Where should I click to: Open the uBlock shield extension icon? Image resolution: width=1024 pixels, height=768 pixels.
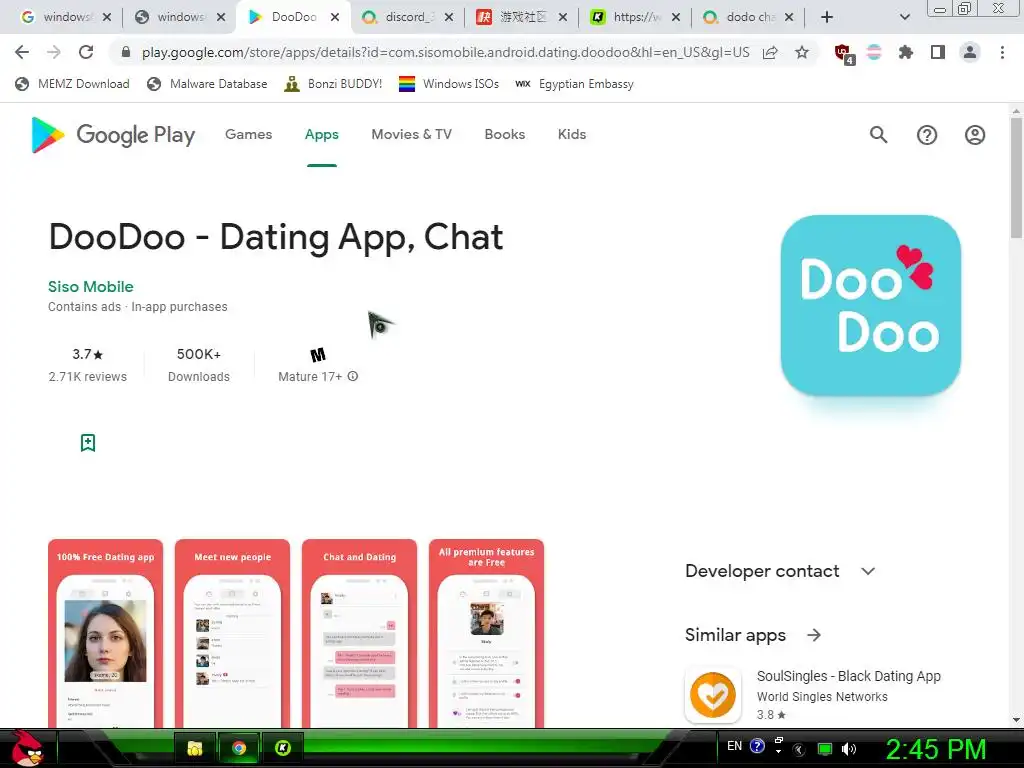coord(844,53)
